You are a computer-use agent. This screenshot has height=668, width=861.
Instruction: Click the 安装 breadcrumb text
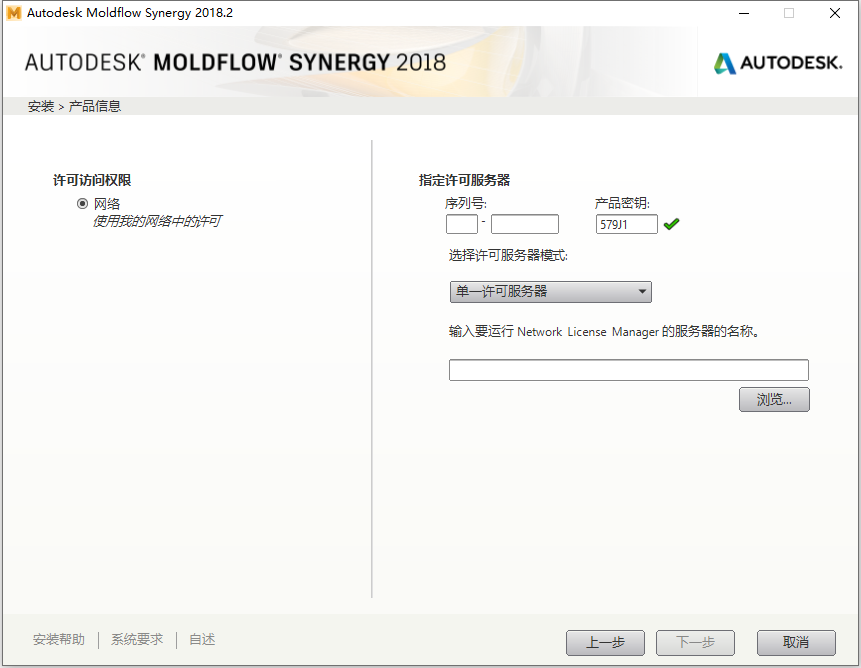click(x=41, y=106)
